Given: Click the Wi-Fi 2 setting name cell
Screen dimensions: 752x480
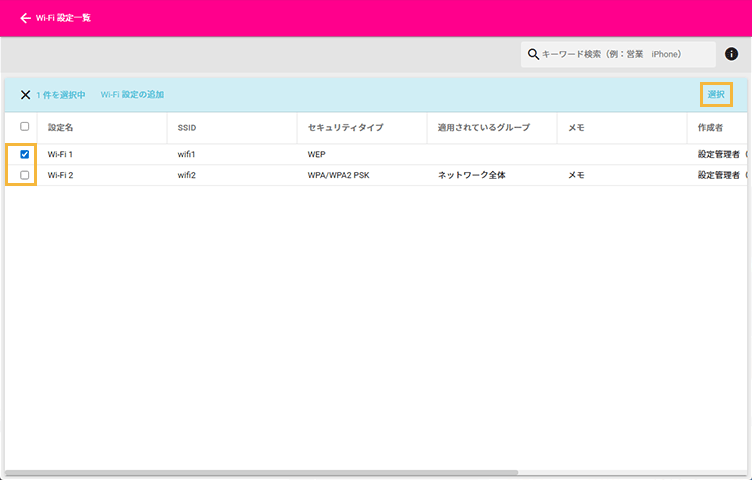Looking at the screenshot, I should tap(60, 176).
